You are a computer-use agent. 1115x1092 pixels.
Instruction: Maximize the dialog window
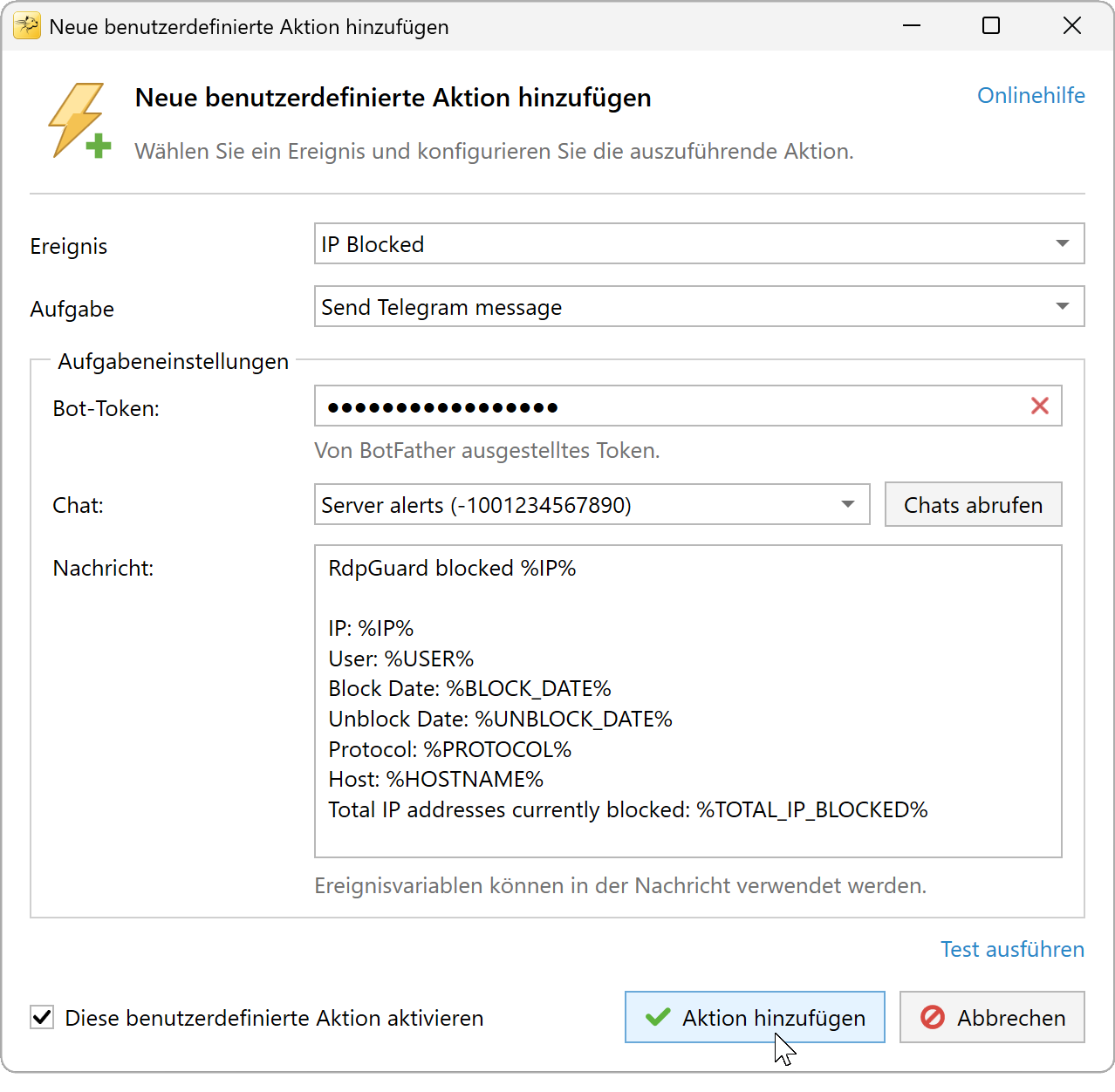tap(991, 26)
